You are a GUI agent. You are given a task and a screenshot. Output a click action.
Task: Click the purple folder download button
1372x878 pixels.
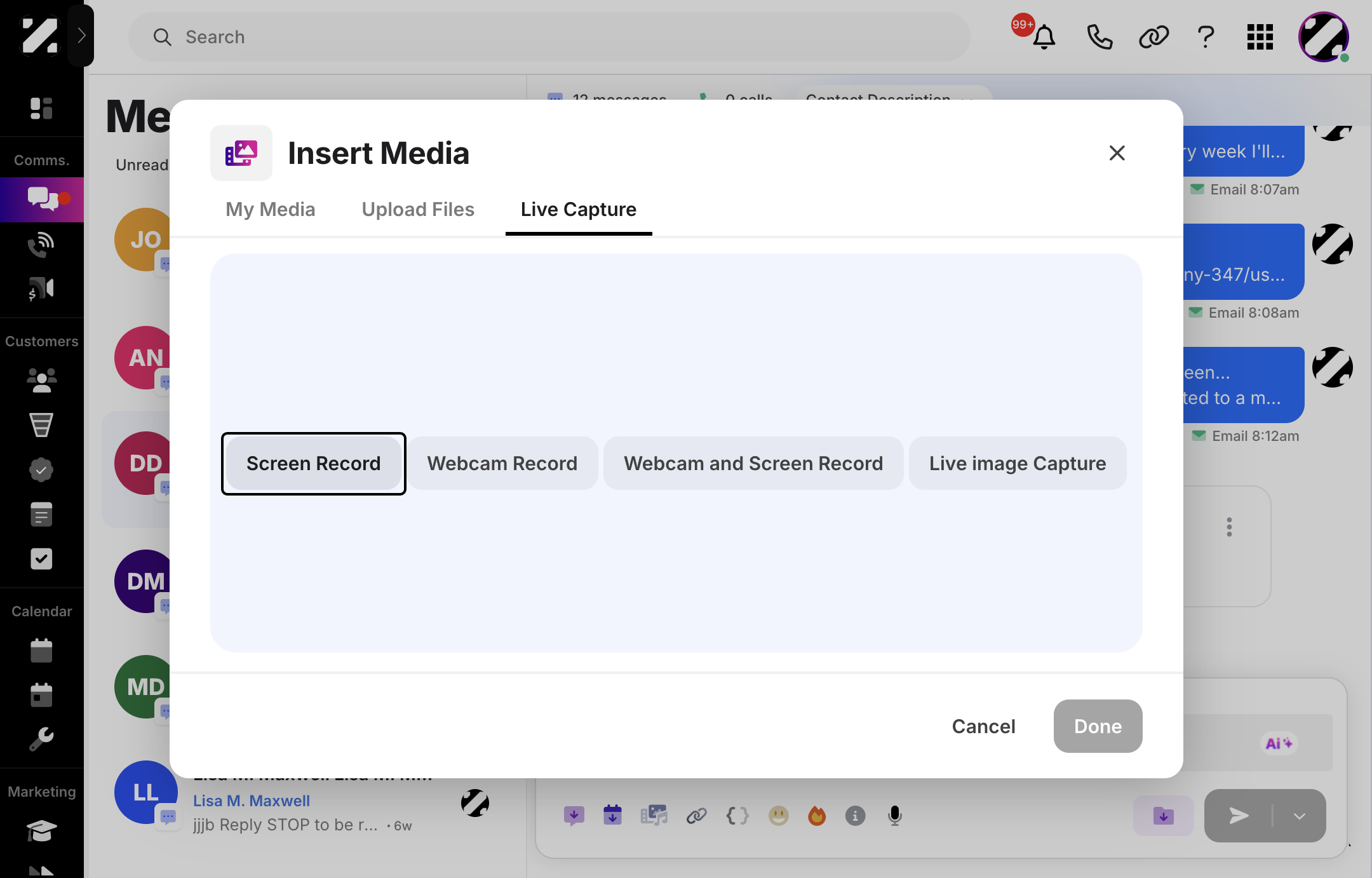point(1164,816)
